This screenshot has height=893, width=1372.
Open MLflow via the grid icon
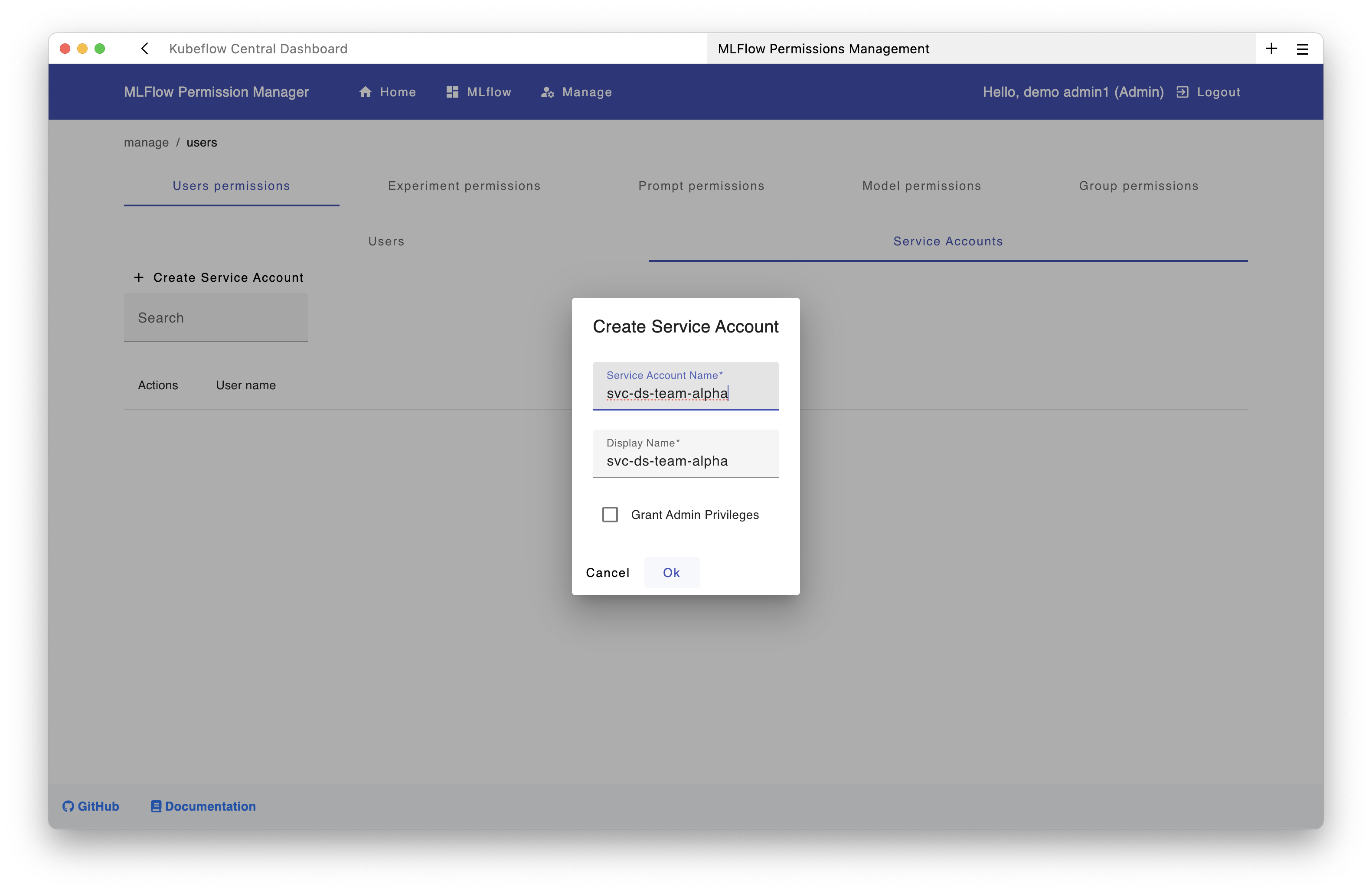point(452,91)
